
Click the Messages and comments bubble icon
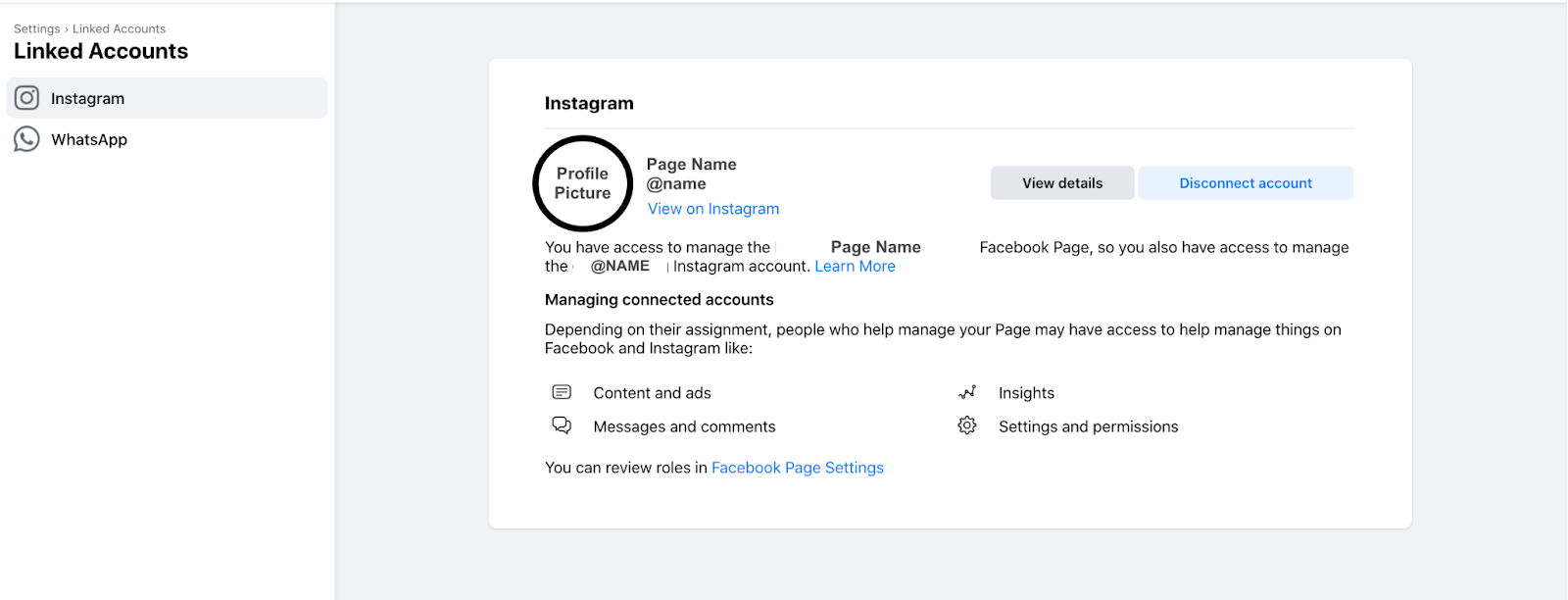tap(562, 425)
